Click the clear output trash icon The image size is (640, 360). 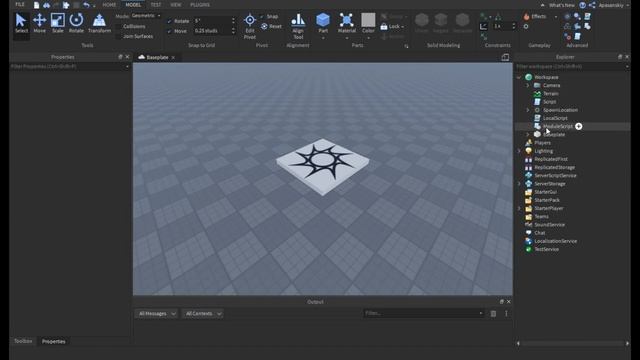tap(493, 313)
